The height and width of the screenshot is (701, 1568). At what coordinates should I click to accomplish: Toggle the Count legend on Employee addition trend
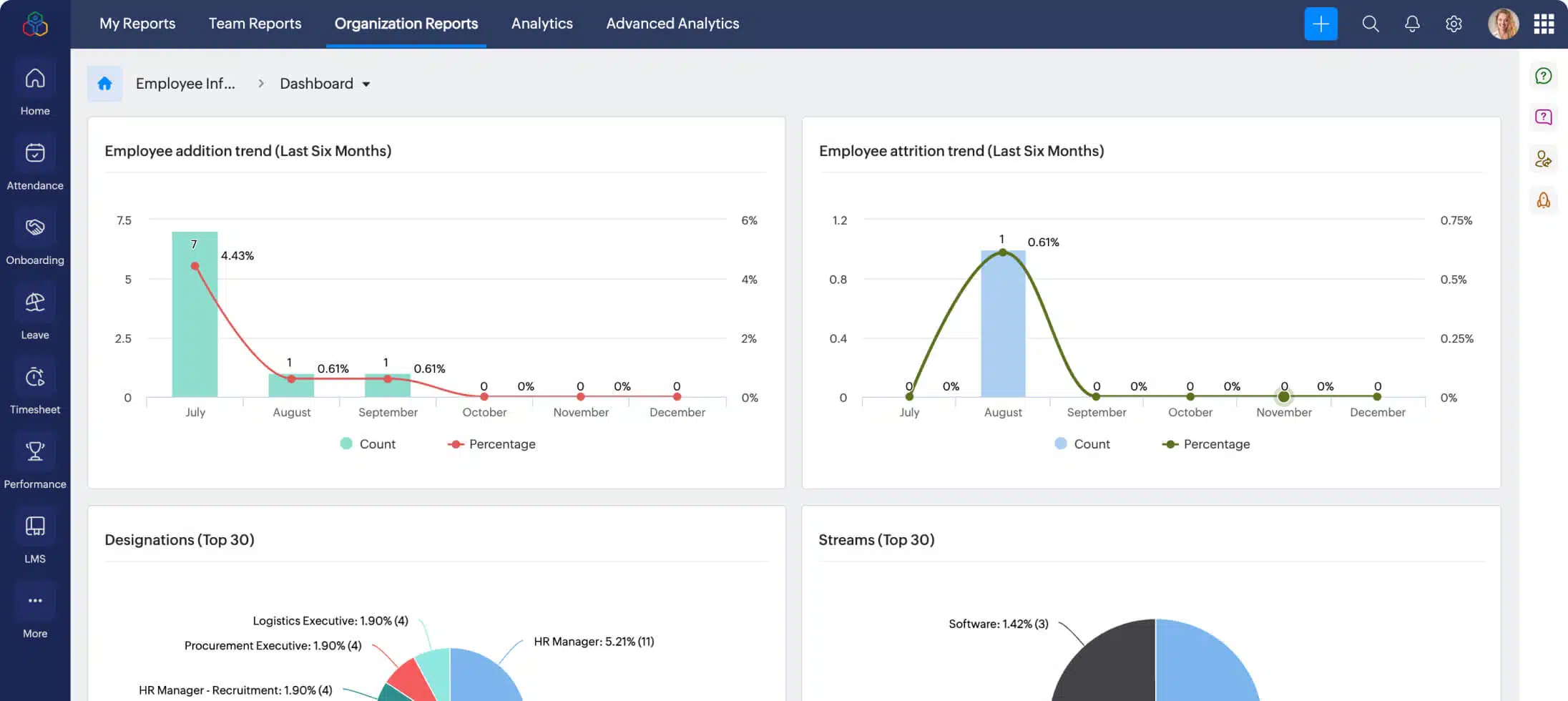(x=368, y=443)
